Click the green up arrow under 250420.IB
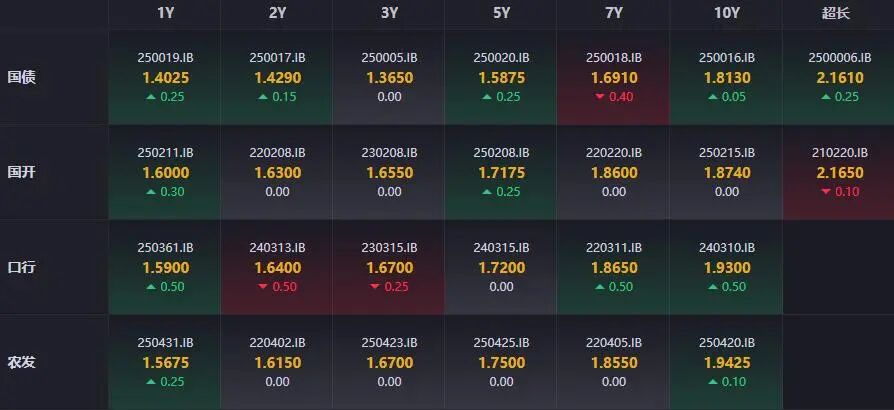This screenshot has height=410, width=894. 713,382
